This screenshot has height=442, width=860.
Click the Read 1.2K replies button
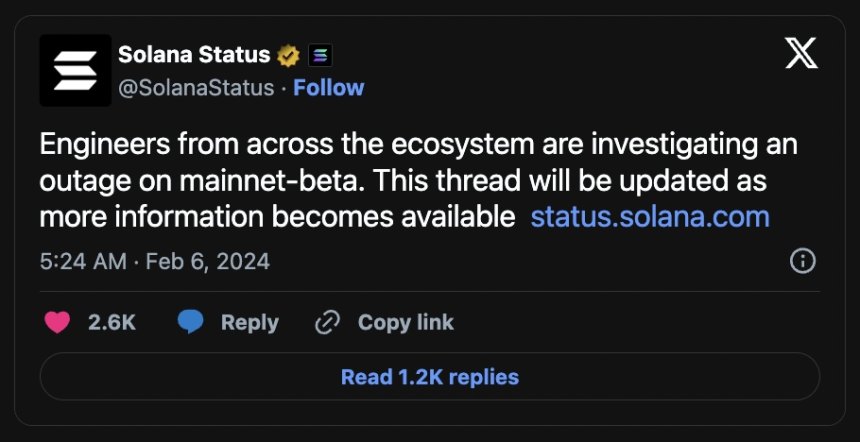[430, 377]
